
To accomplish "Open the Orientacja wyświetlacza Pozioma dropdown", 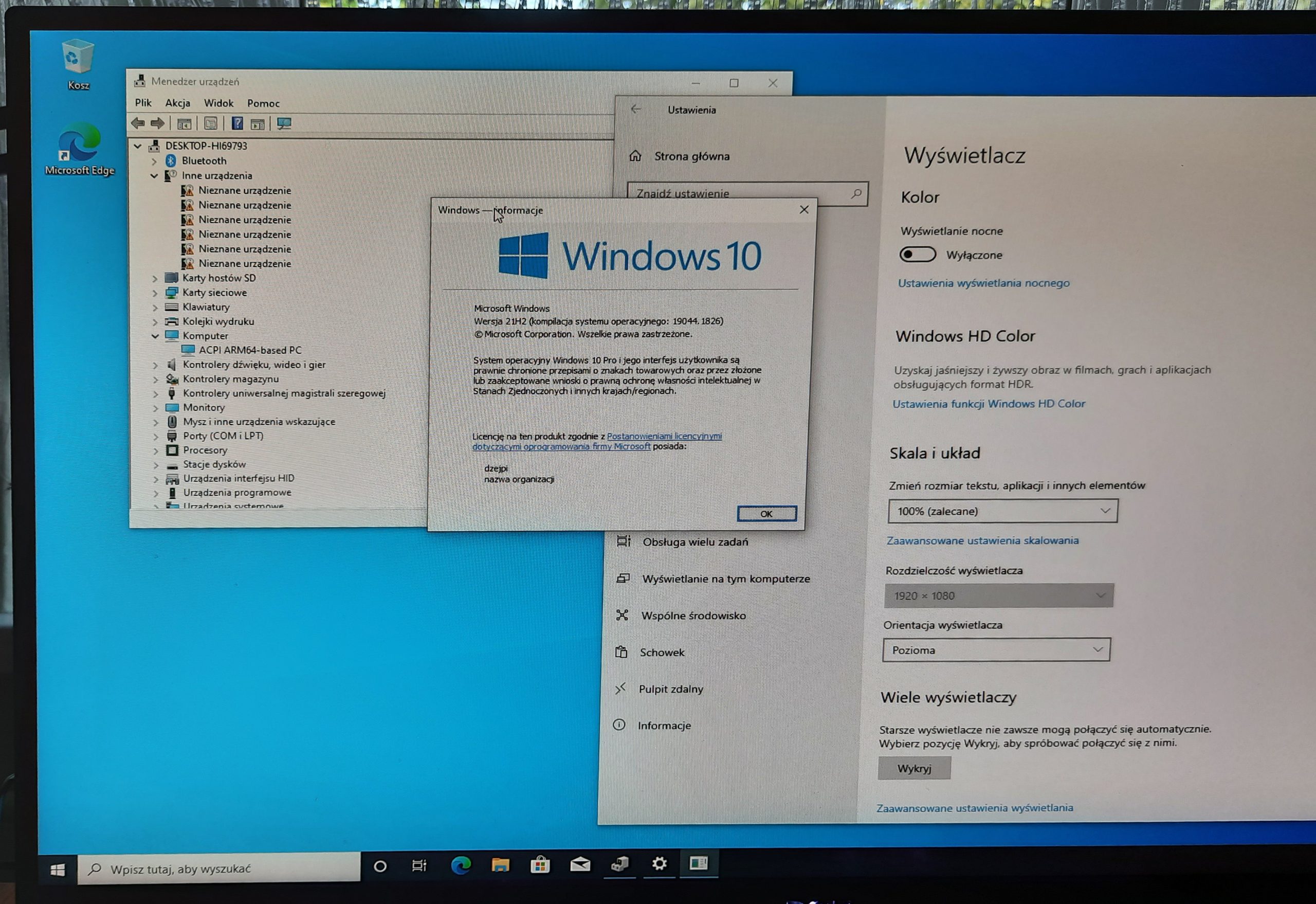I will (996, 649).
